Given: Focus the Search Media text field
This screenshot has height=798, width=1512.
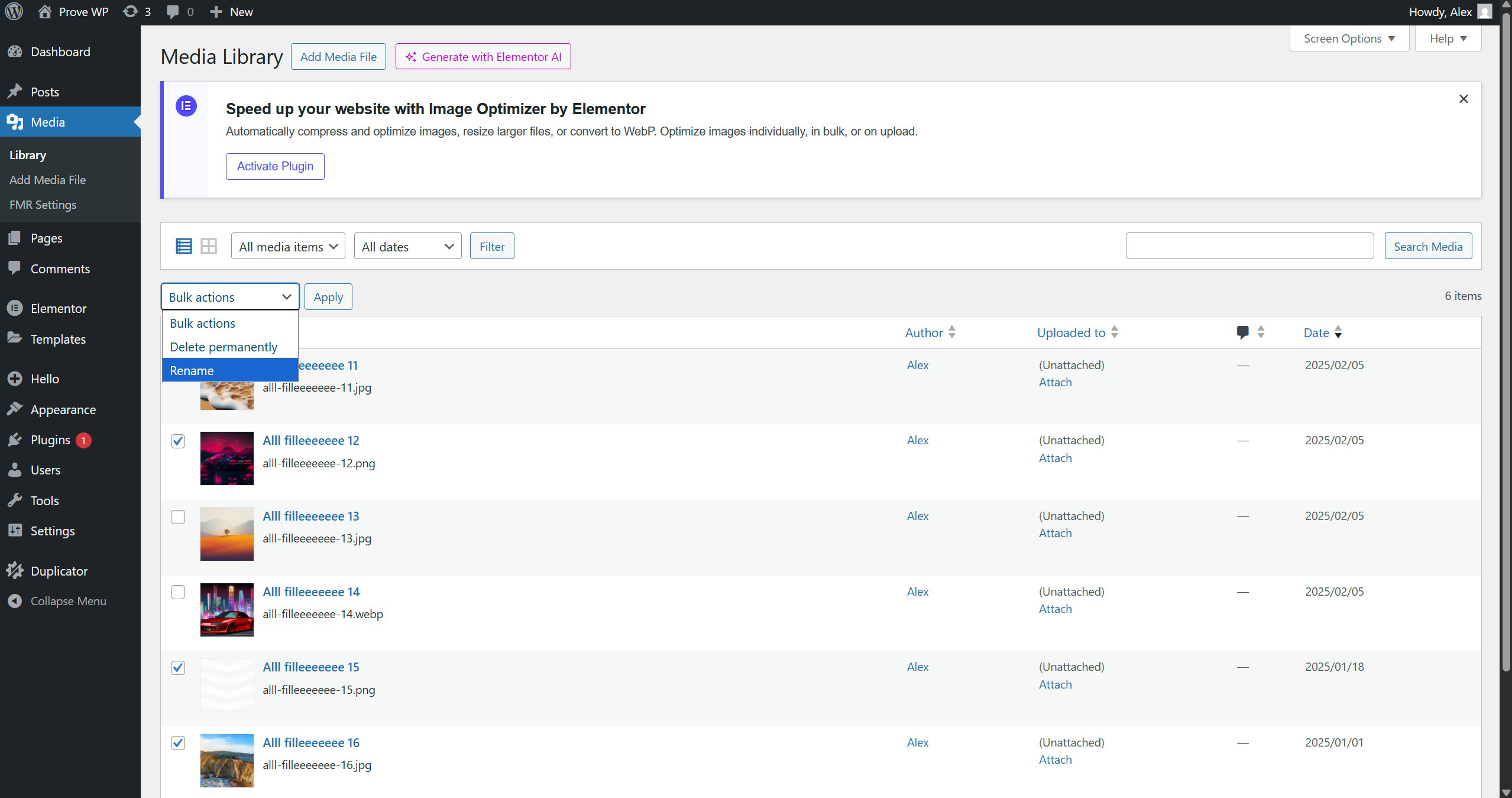Looking at the screenshot, I should [1249, 246].
